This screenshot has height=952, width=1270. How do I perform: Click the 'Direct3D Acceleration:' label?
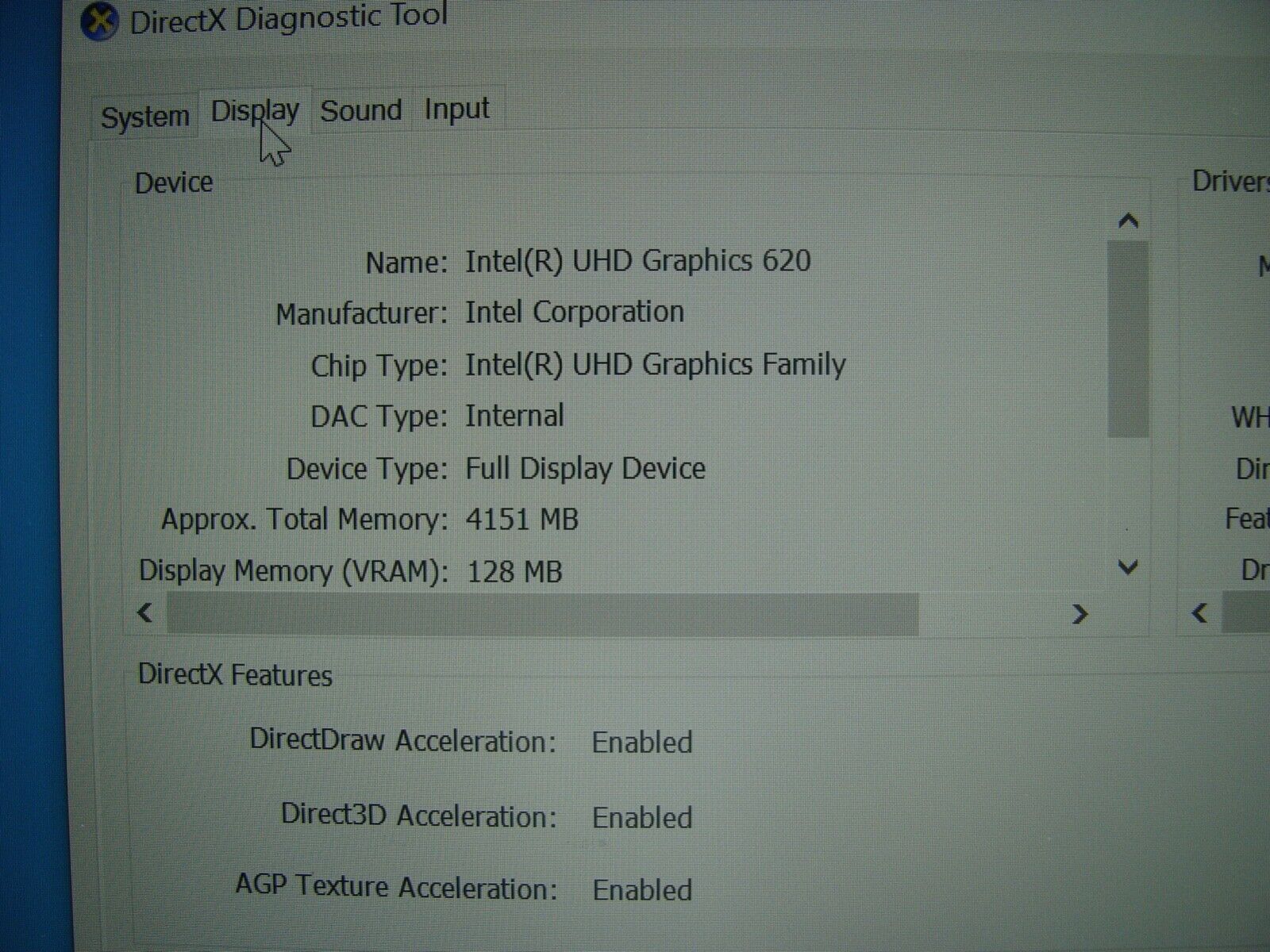click(419, 816)
